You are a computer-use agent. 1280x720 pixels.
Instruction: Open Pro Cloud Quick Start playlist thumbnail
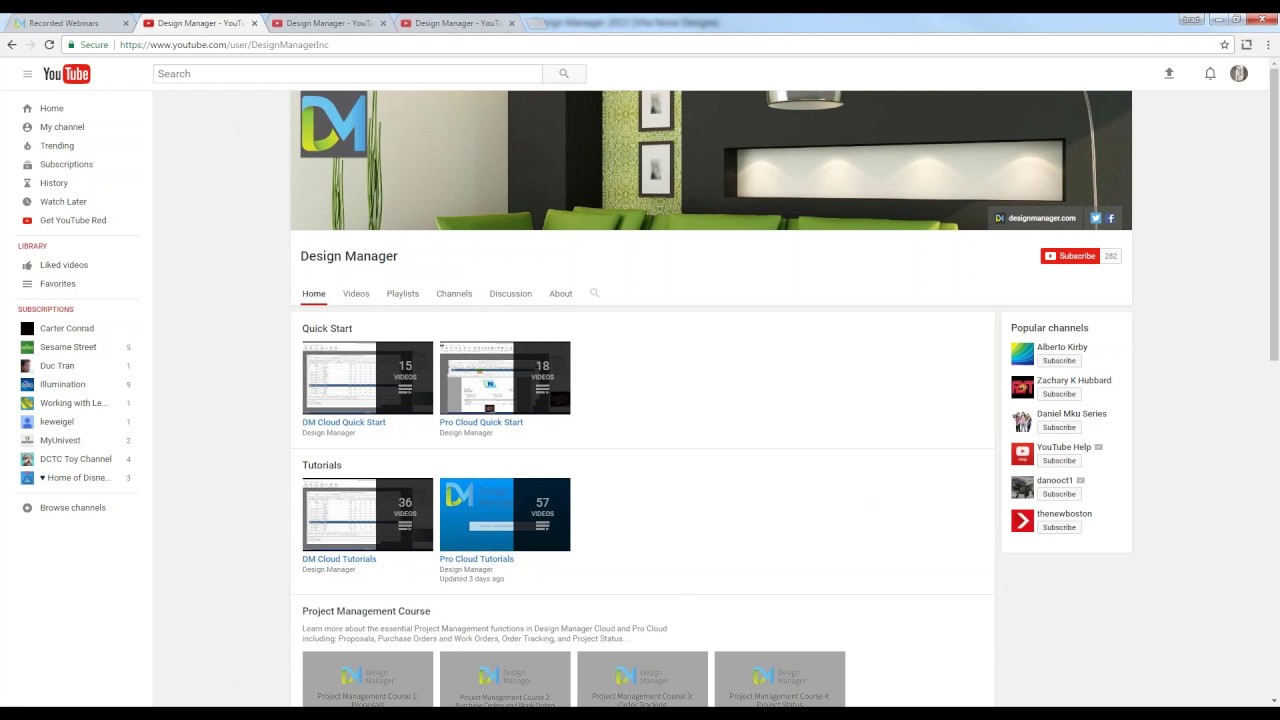click(x=505, y=378)
